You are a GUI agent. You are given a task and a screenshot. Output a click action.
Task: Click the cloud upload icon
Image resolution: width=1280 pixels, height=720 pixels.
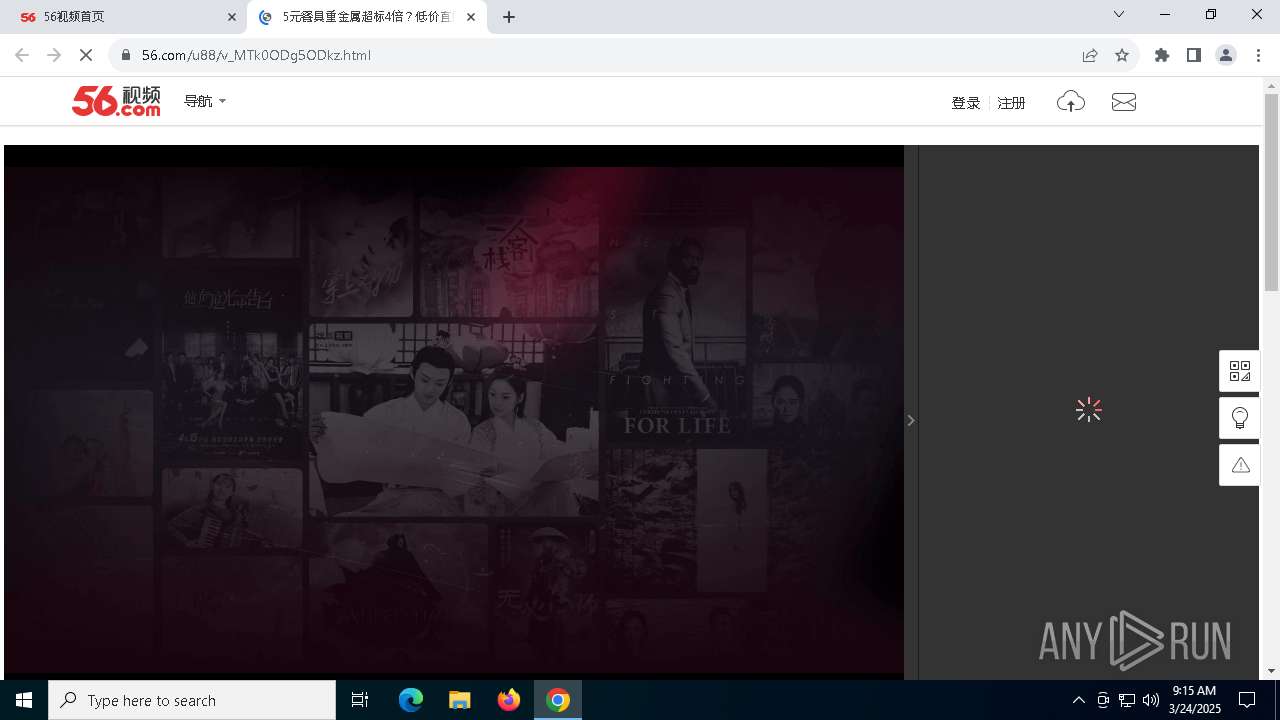[x=1071, y=102]
